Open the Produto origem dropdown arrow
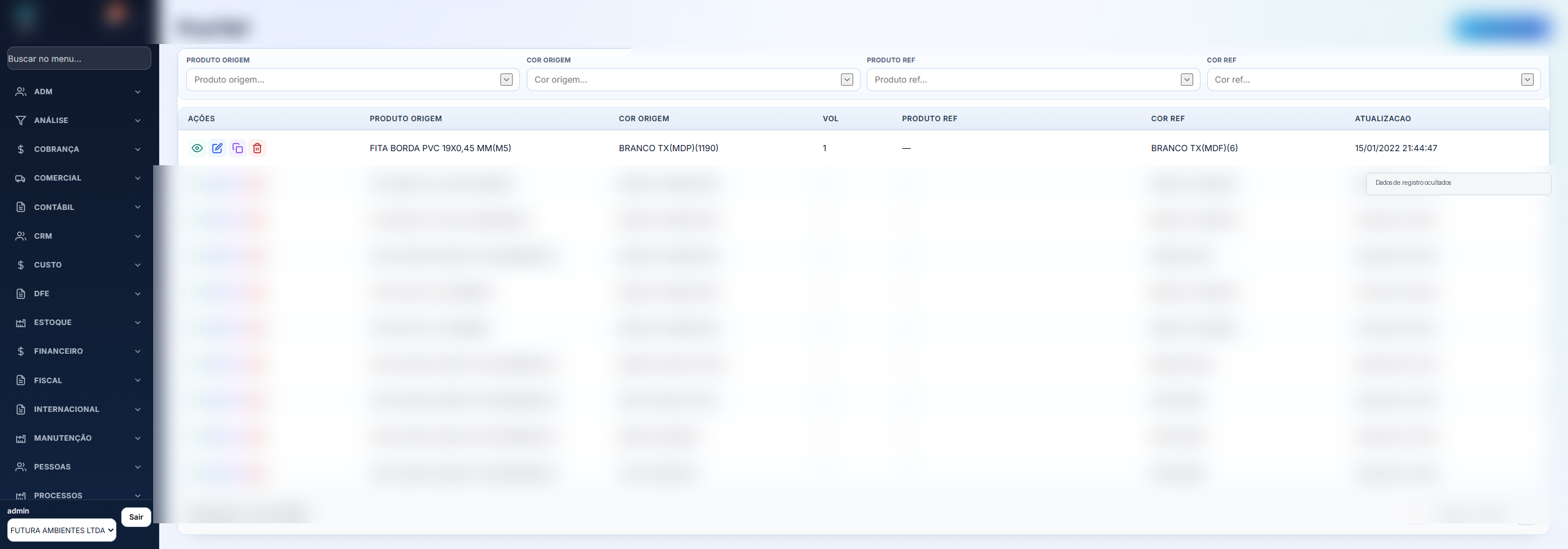Image resolution: width=1568 pixels, height=549 pixels. 507,80
